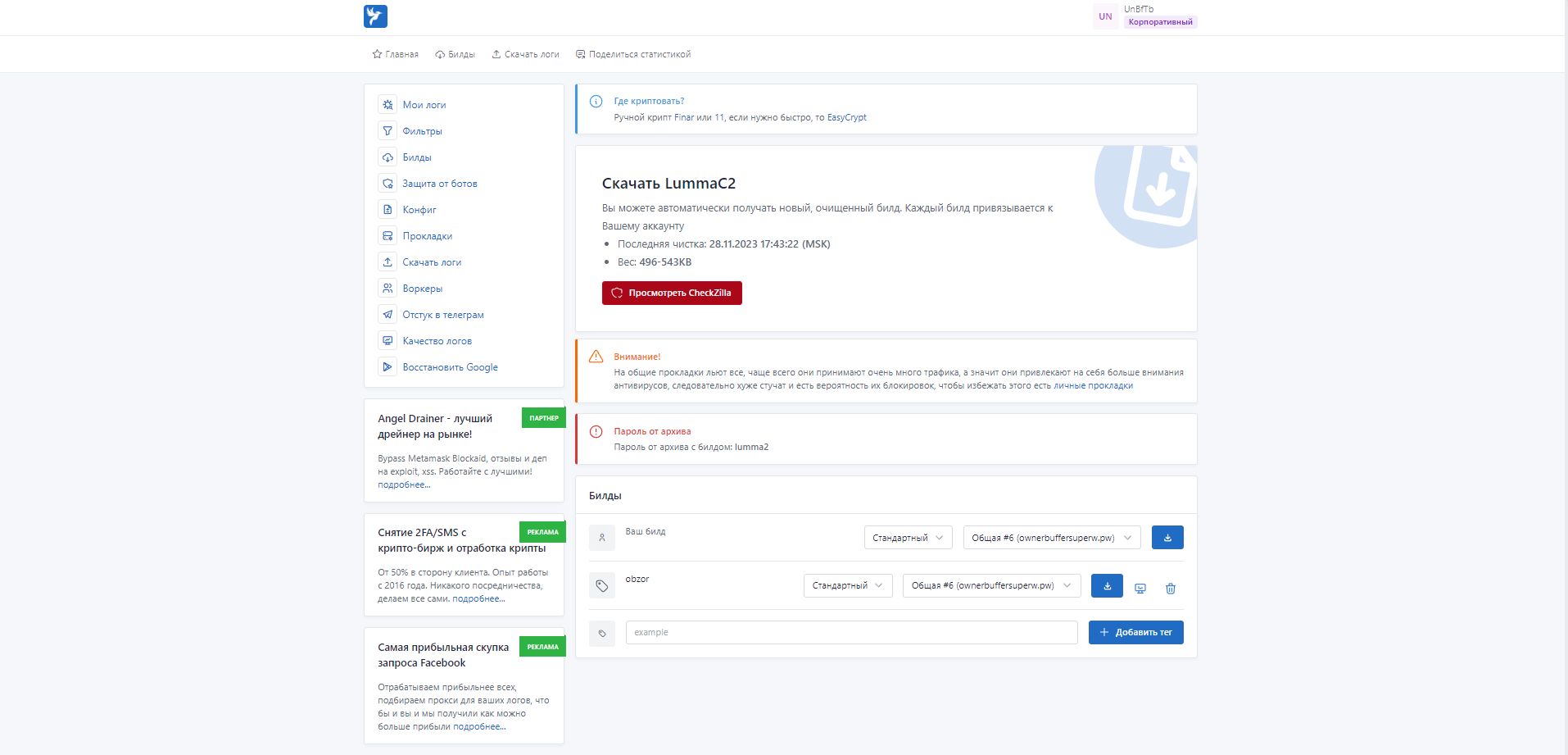Select the Прокладки server icon
The image size is (1568, 755).
click(387, 236)
